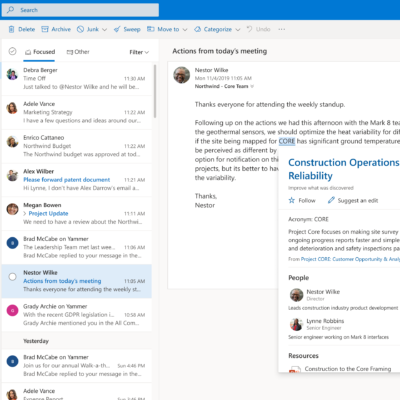Archive the selected message
The height and width of the screenshot is (400, 400).
point(56,29)
